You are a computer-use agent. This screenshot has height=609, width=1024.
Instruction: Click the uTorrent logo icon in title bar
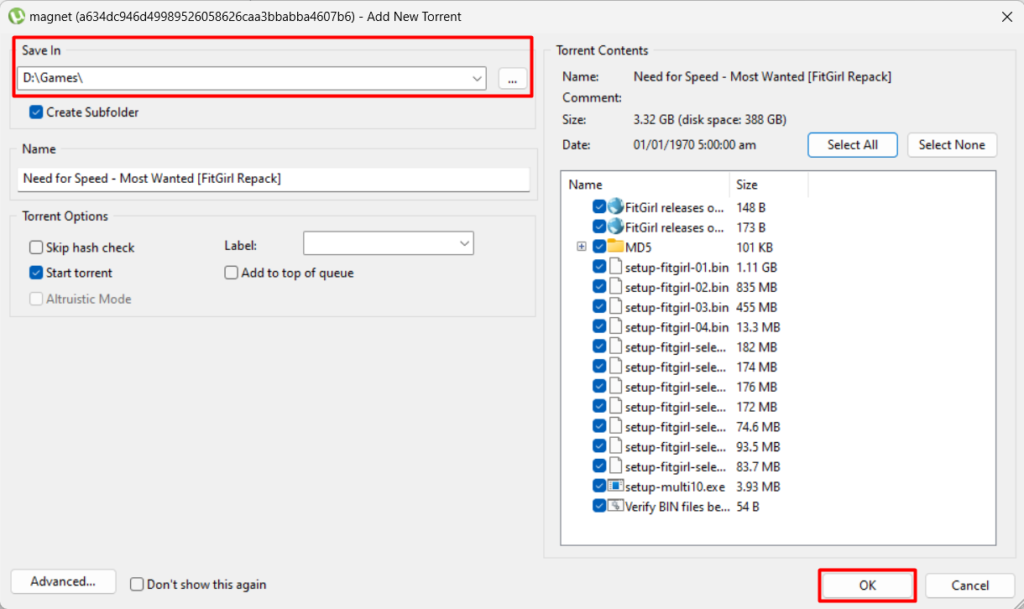(x=16, y=16)
